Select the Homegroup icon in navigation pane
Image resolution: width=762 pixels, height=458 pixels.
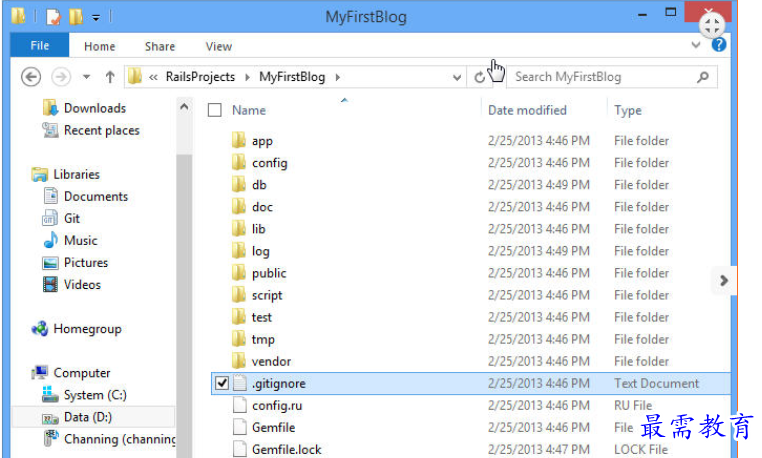[x=40, y=329]
